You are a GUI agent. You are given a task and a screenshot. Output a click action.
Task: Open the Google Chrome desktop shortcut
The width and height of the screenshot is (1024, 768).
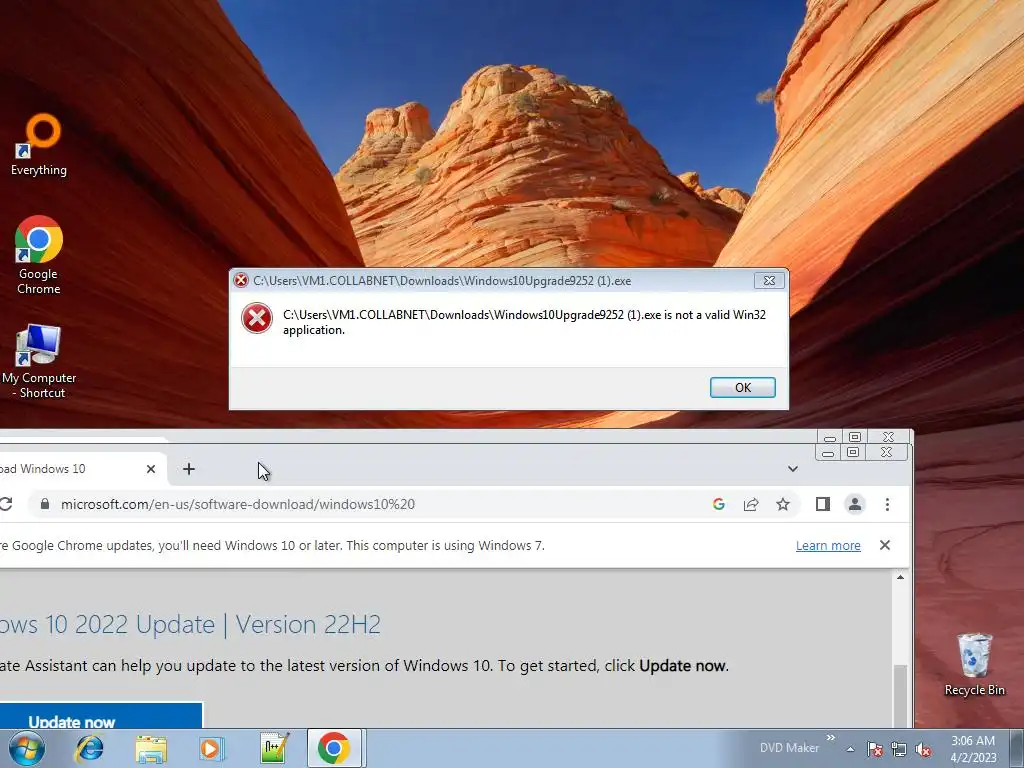click(39, 255)
